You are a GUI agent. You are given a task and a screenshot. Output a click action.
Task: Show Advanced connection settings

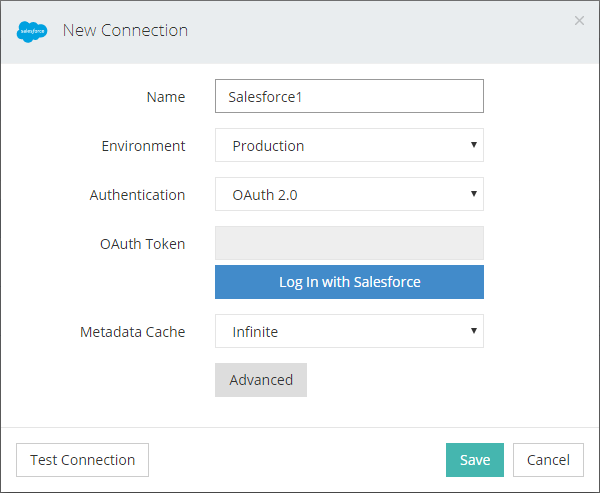[x=261, y=380]
